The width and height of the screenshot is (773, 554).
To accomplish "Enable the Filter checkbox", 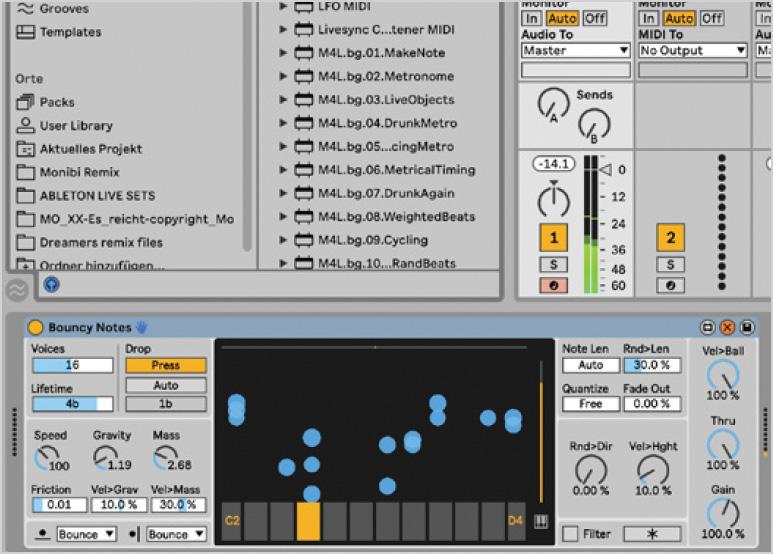I will click(570, 534).
